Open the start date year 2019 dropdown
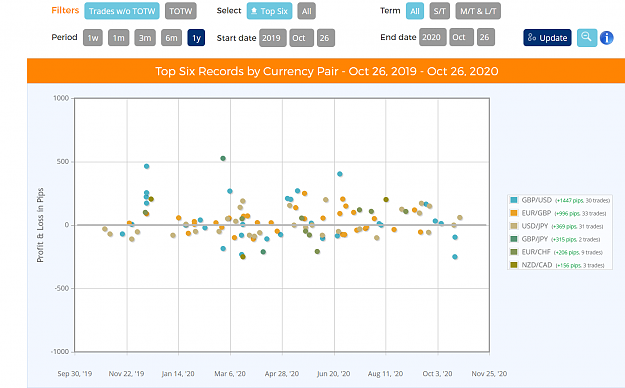This screenshot has height=388, width=625. 273,38
